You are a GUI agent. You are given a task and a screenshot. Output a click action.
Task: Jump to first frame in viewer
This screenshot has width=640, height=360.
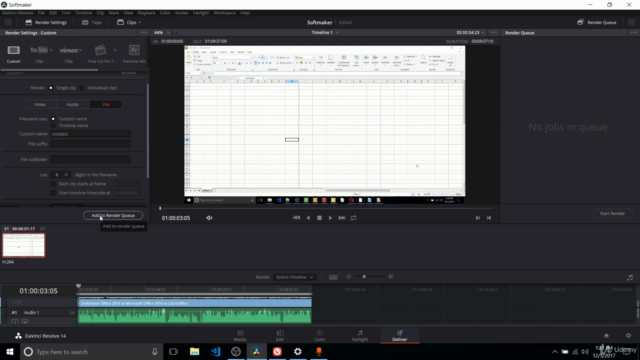[x=297, y=218]
